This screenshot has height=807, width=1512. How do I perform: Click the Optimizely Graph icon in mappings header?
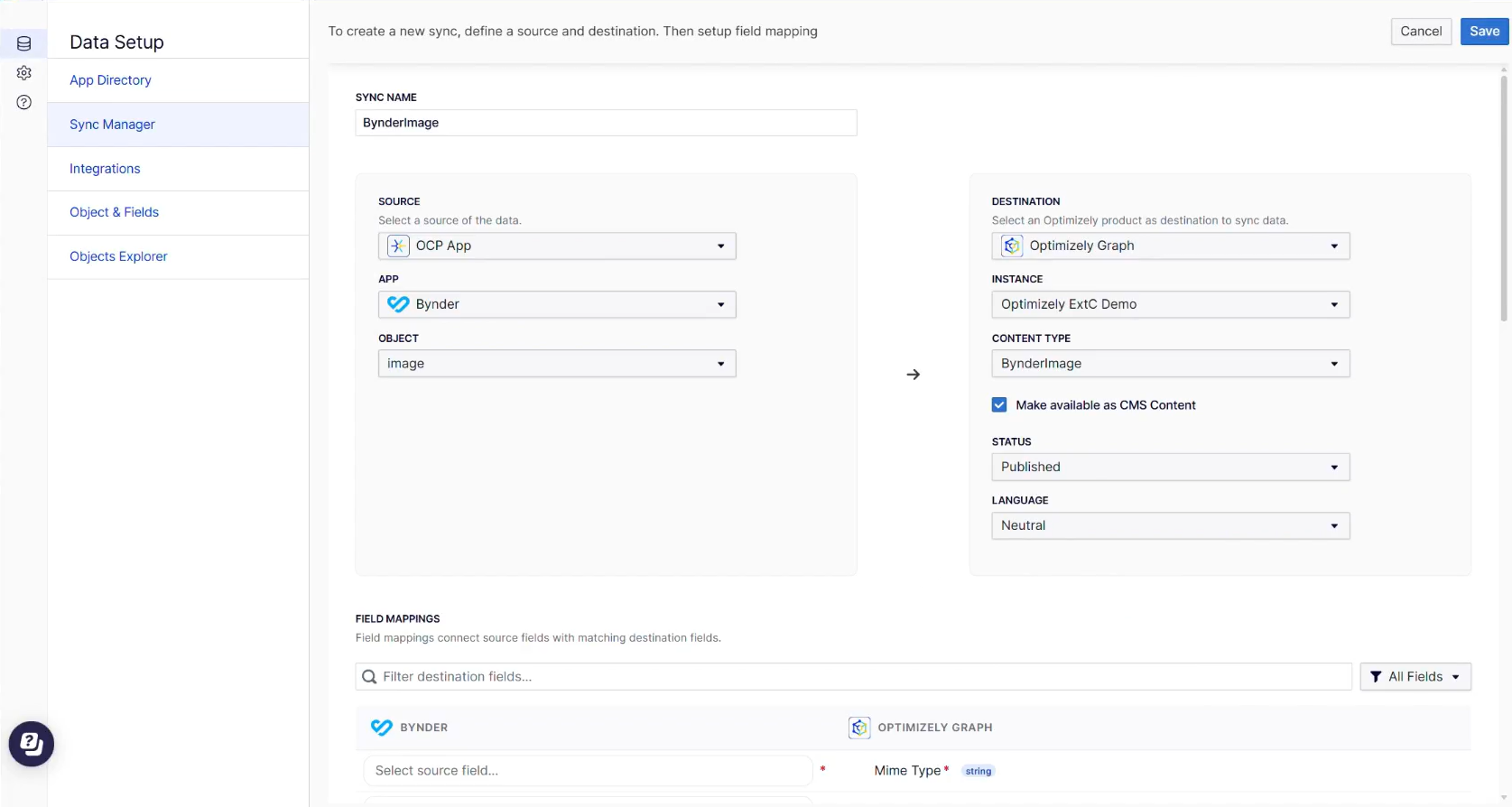(859, 728)
